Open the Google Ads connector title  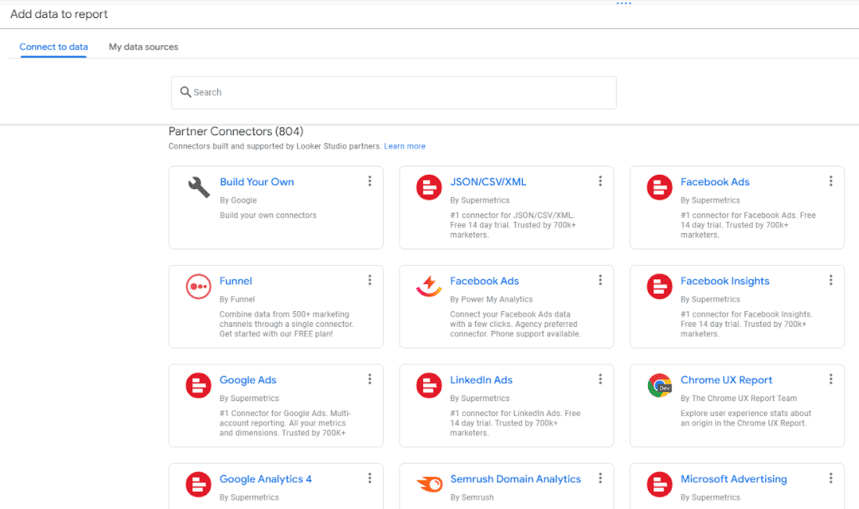point(248,380)
